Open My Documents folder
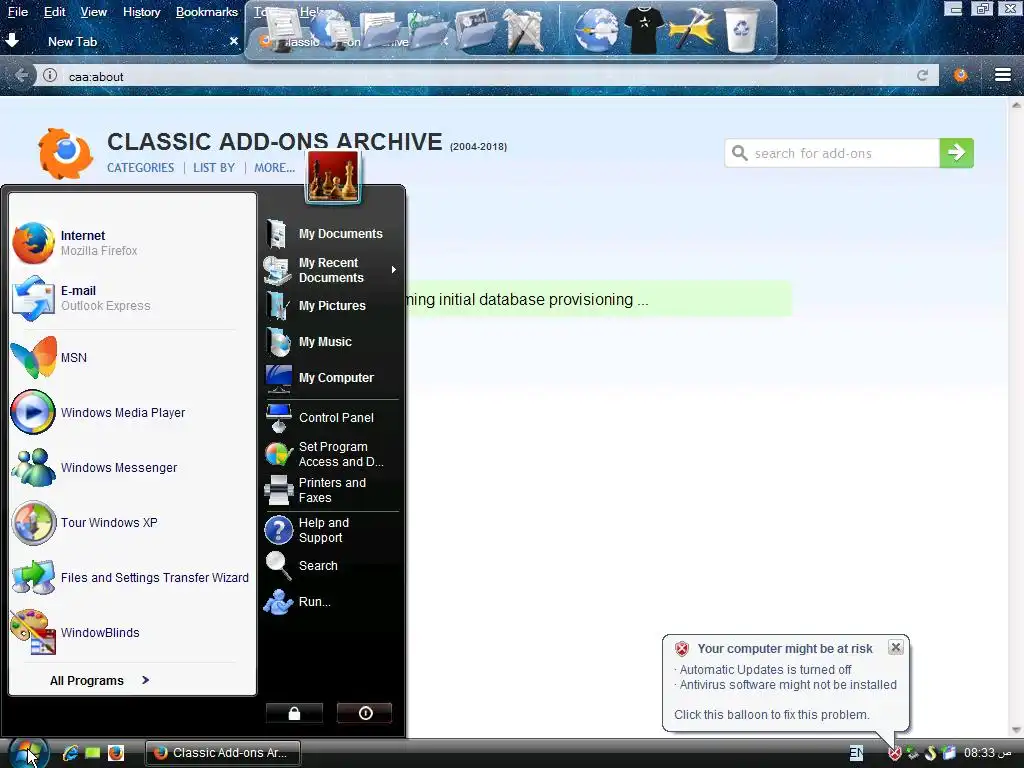Screen dimensions: 1024x768 tap(332, 233)
